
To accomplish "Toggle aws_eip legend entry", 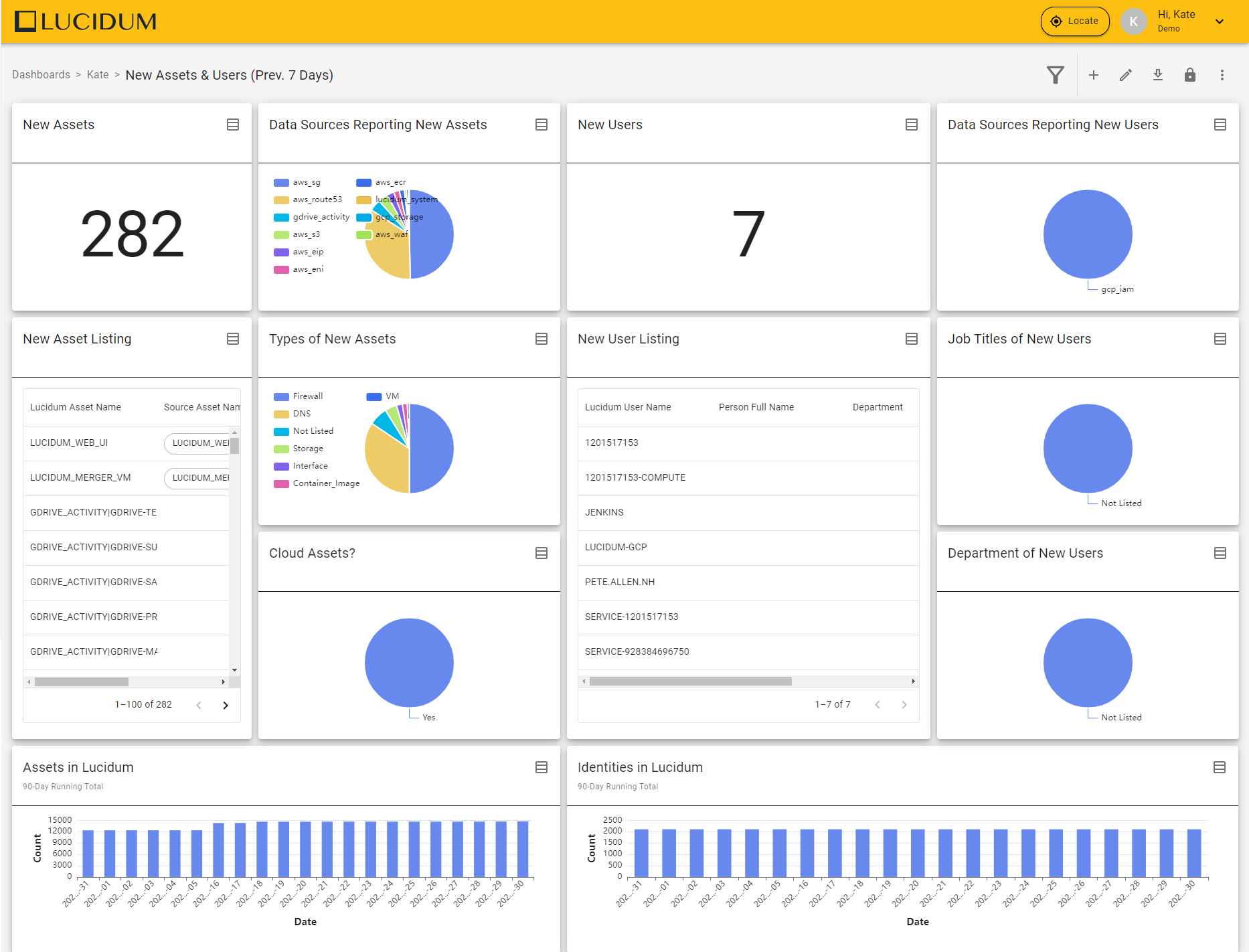I will pyautogui.click(x=299, y=252).
